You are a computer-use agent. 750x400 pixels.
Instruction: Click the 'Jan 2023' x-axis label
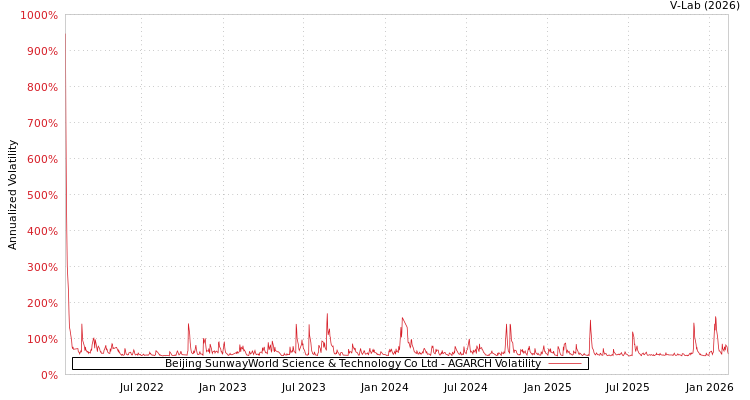tap(222, 387)
